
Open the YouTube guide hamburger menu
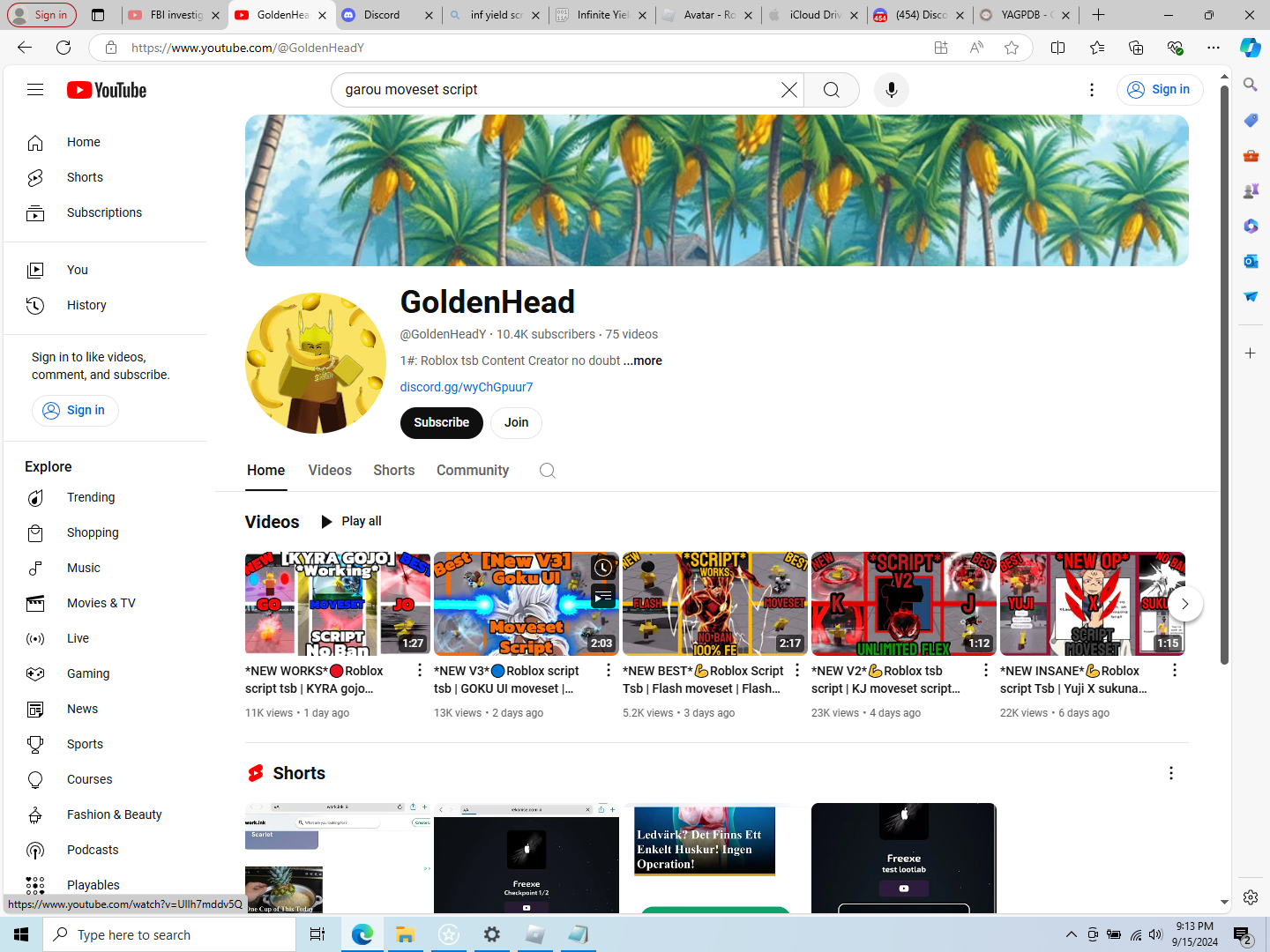[35, 89]
